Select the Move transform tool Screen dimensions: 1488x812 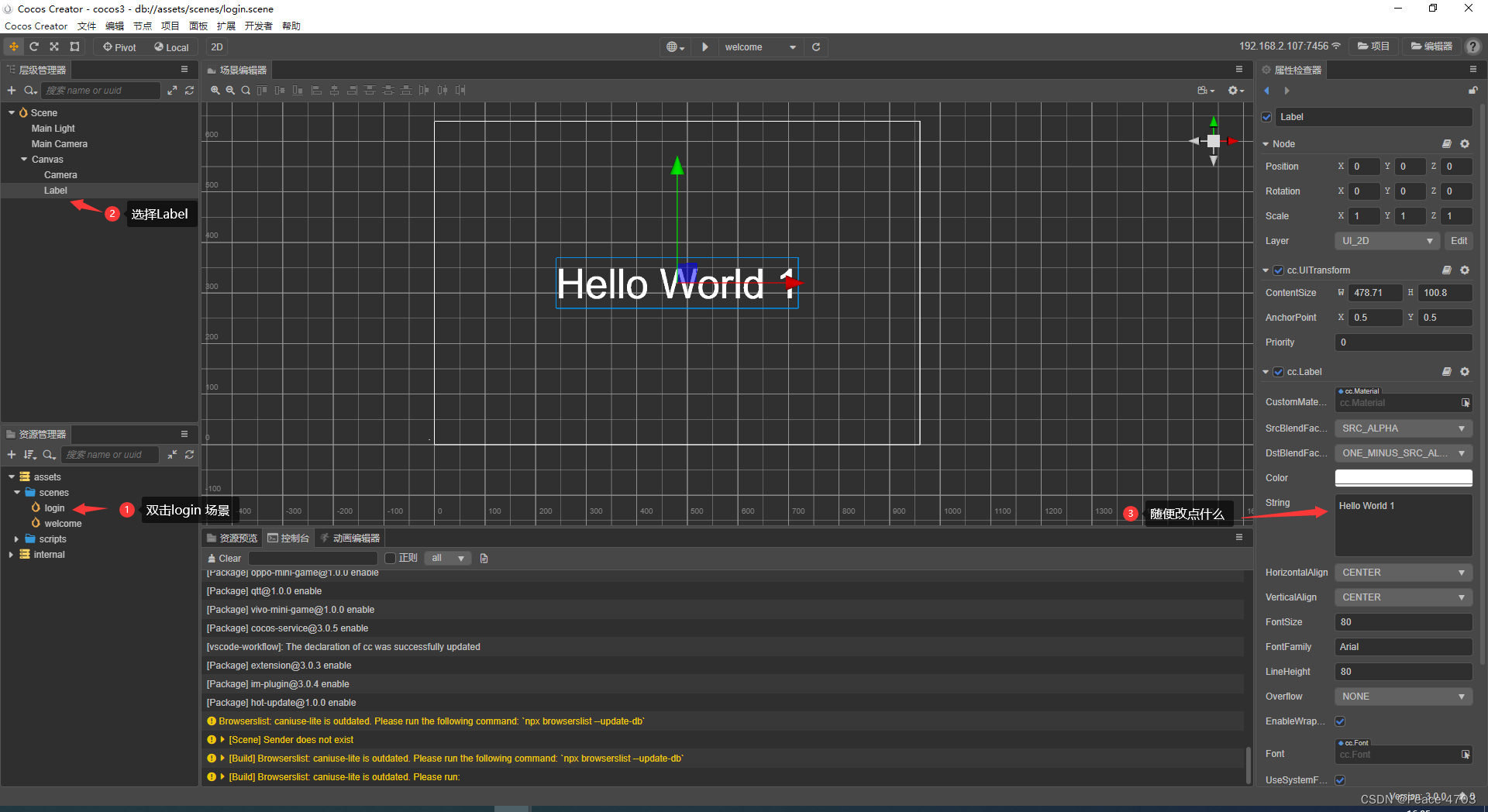(x=14, y=46)
